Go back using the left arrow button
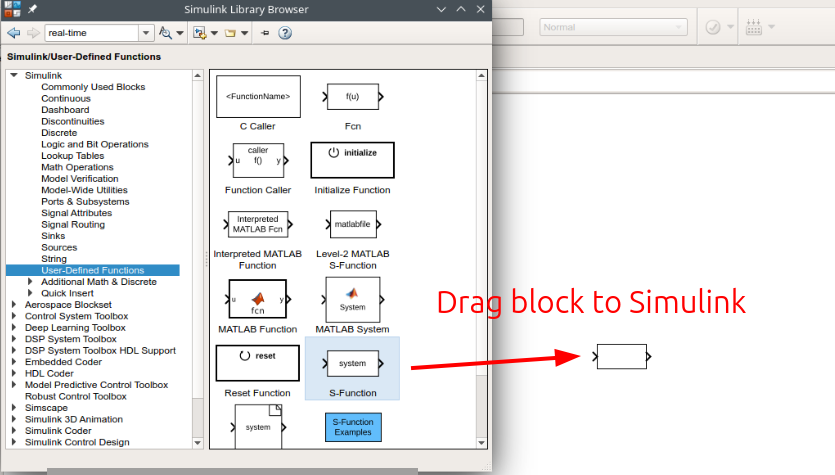Image resolution: width=835 pixels, height=475 pixels. click(x=14, y=33)
